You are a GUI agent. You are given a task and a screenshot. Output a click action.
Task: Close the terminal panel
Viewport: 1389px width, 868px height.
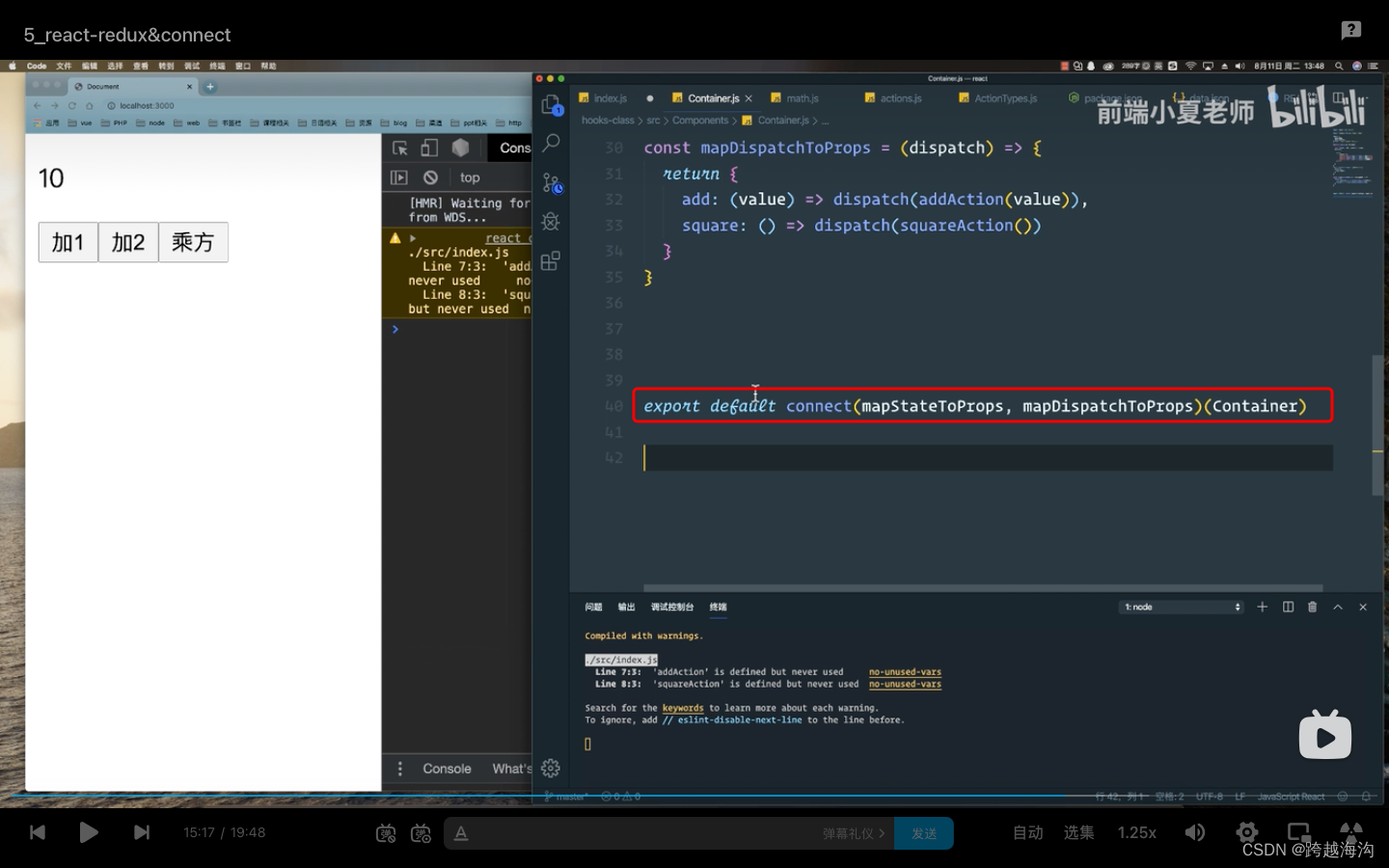(1363, 607)
